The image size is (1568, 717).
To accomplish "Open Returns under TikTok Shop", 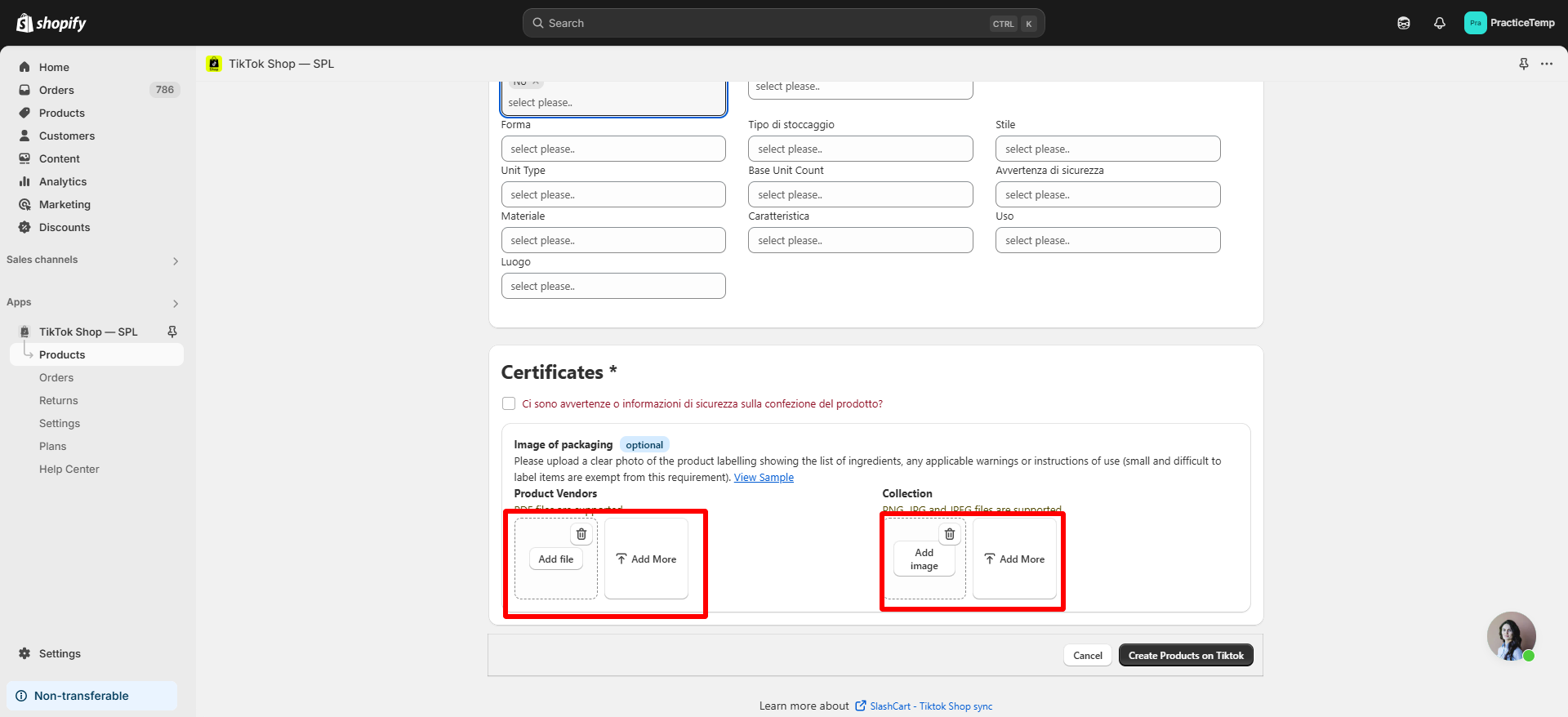I will click(59, 400).
